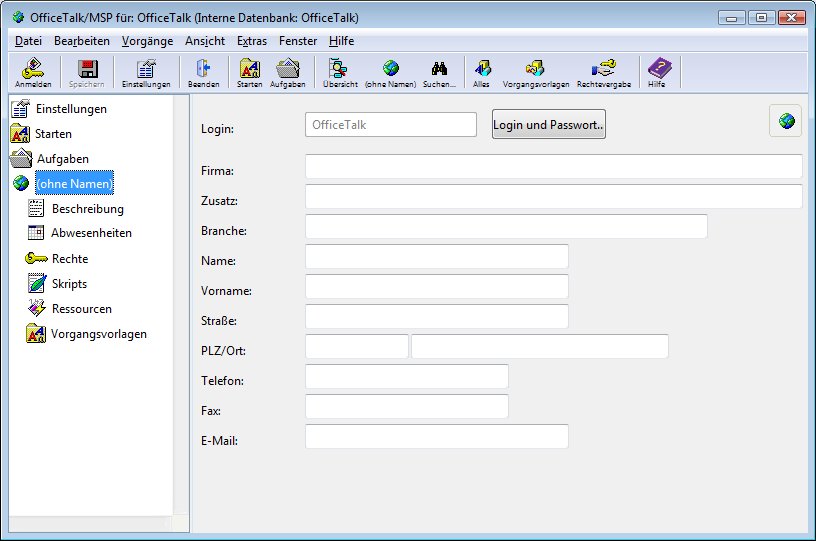Click the Beenden toolbar icon
816x541 pixels.
tap(203, 72)
